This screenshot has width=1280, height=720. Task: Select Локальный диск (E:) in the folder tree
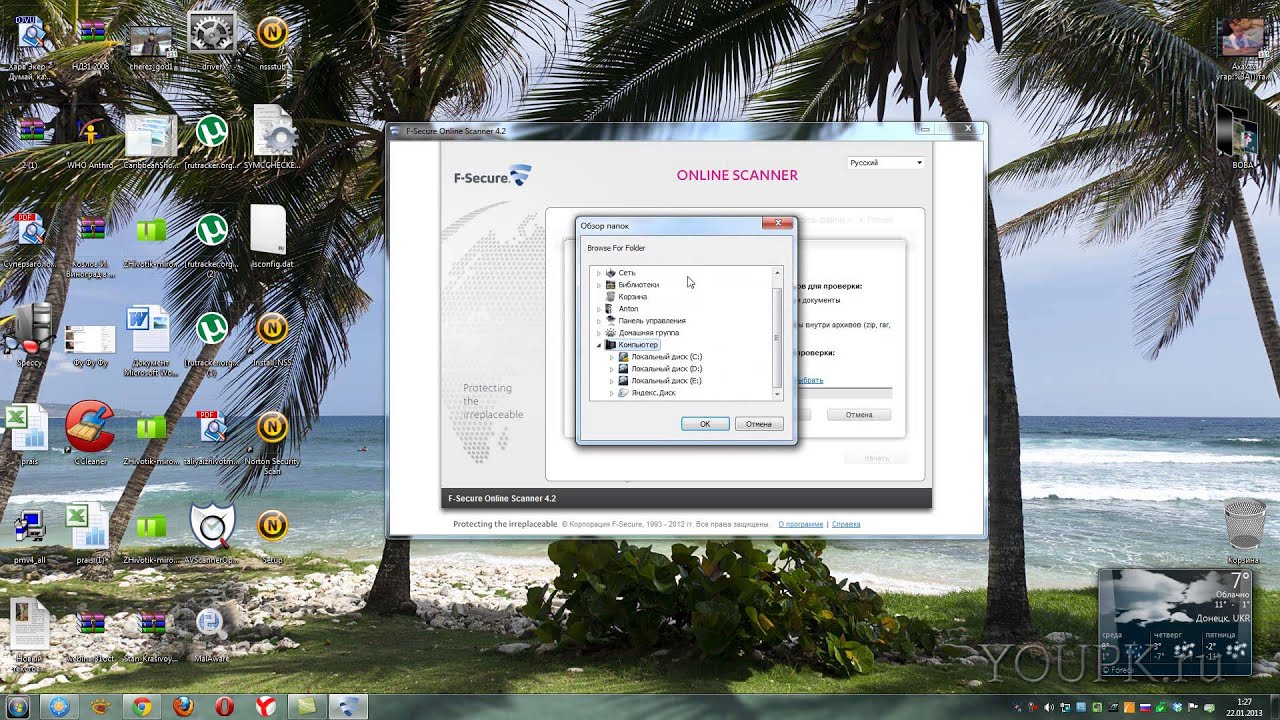click(666, 381)
